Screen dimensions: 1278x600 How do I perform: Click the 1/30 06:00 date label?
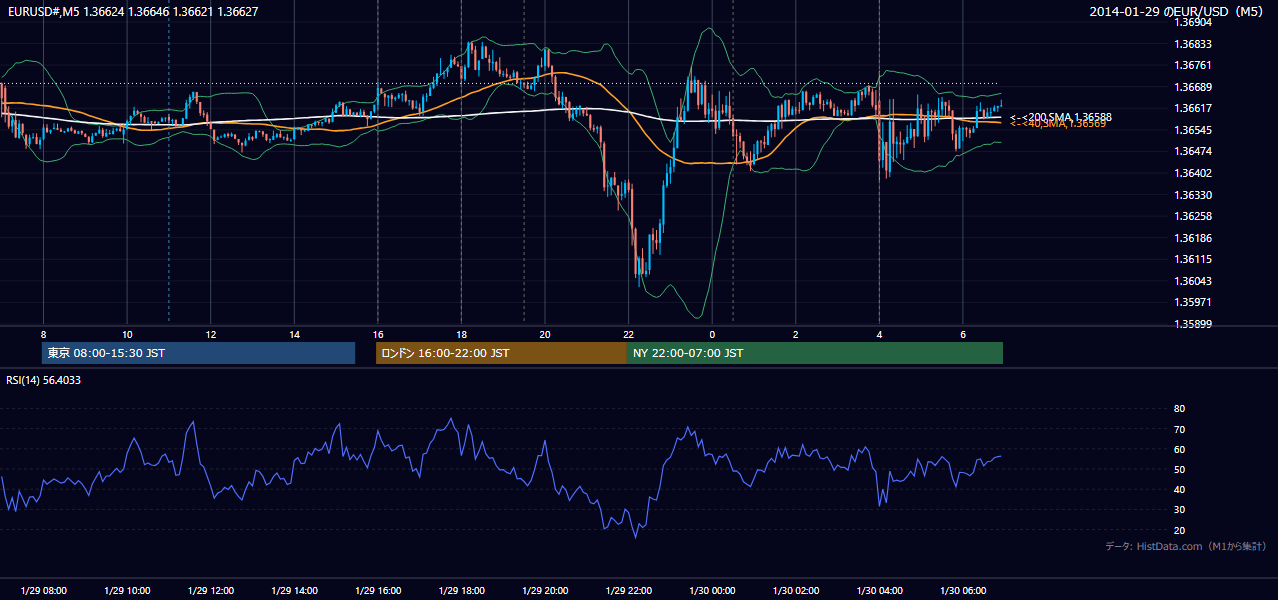pos(963,591)
